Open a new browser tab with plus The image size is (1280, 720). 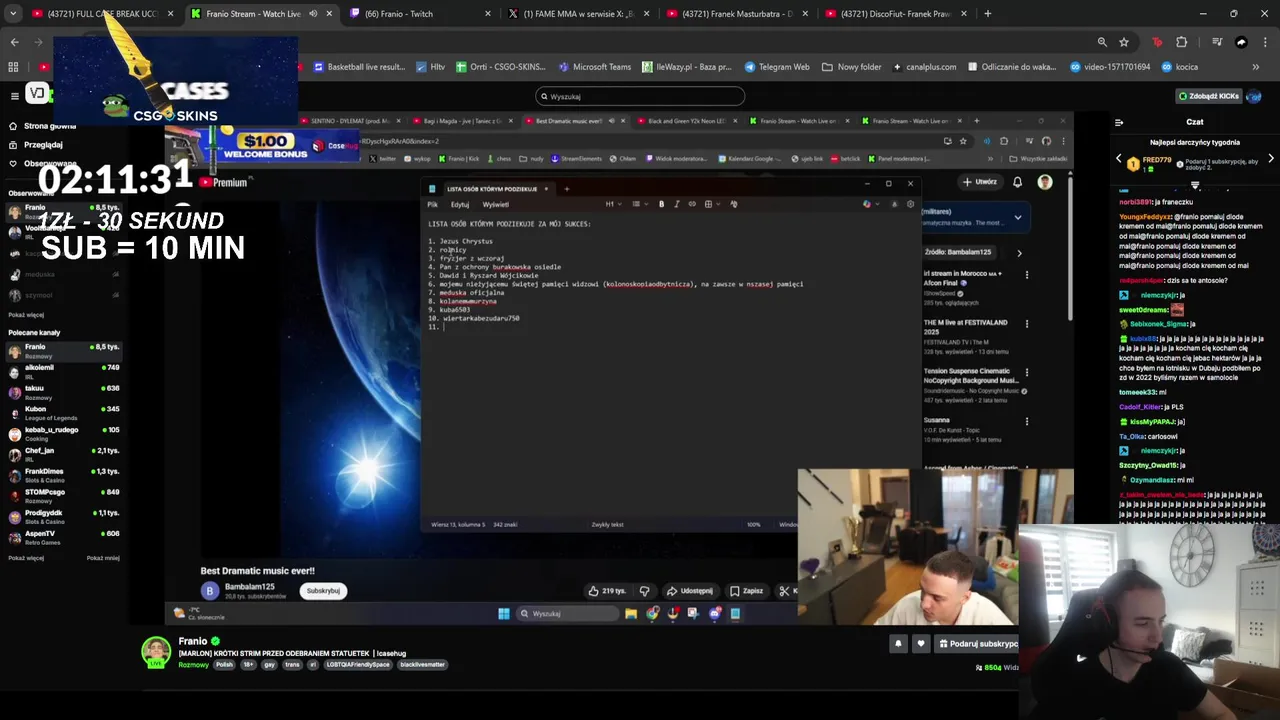[987, 14]
